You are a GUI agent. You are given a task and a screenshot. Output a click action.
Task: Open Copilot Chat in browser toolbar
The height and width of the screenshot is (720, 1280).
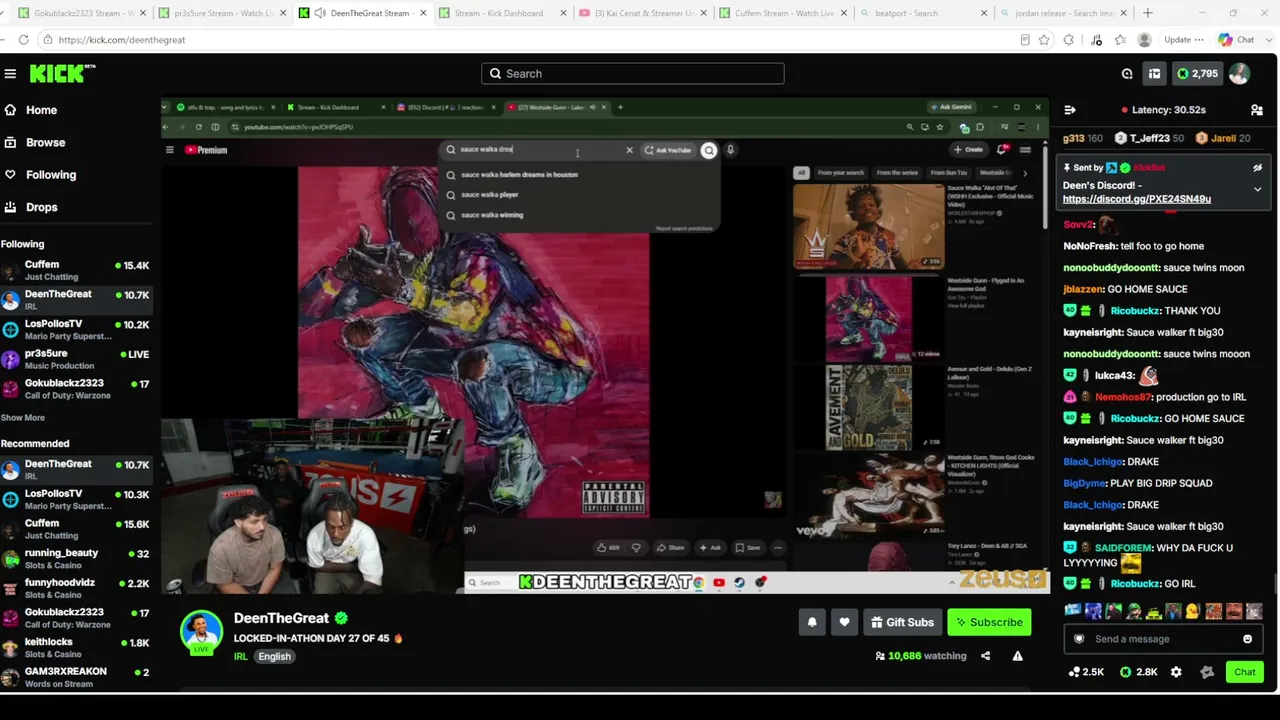tap(1236, 40)
